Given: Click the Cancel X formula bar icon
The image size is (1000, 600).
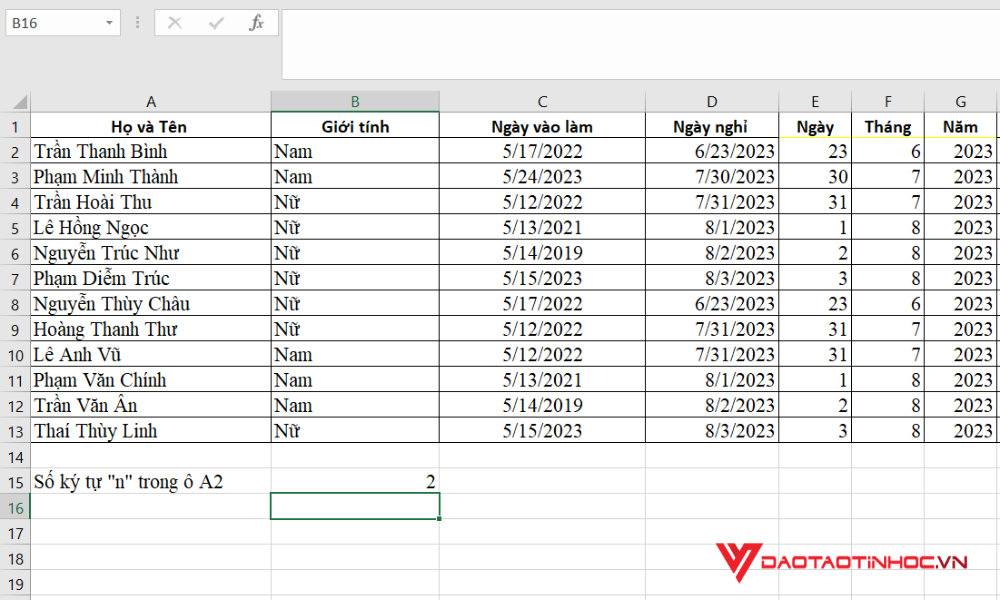Looking at the screenshot, I should (x=175, y=24).
